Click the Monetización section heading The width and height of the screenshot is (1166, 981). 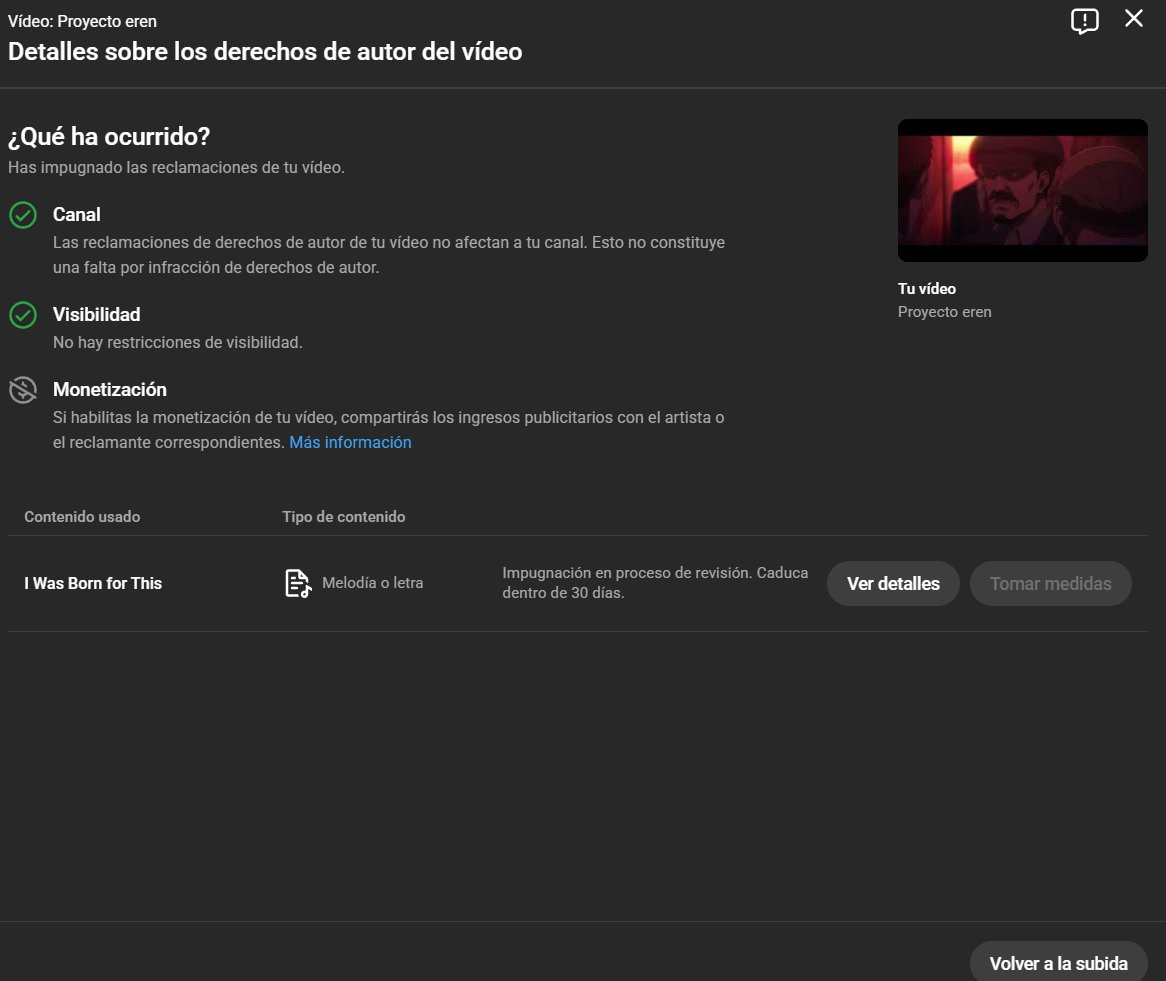tap(110, 390)
